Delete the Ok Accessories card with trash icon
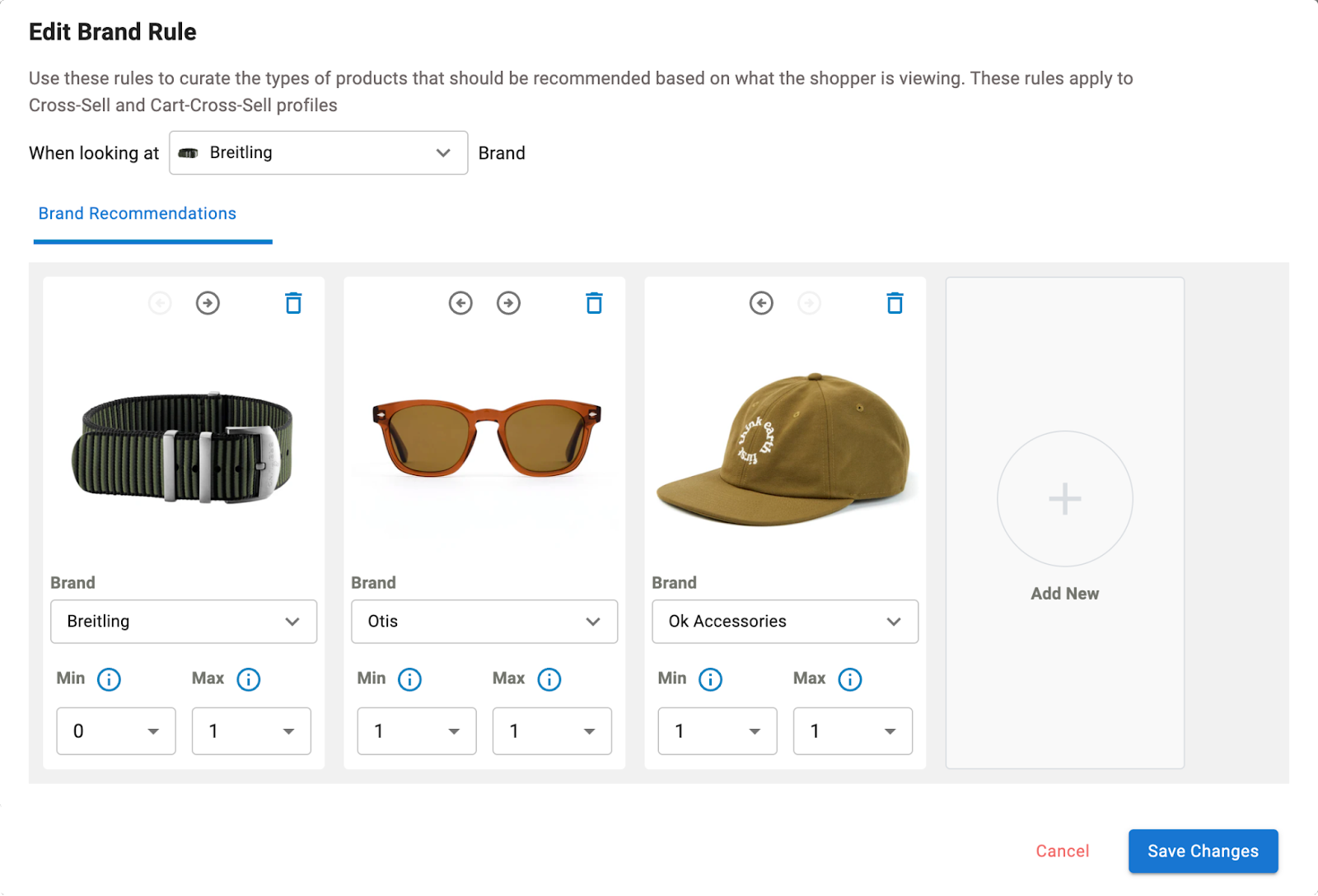The width and height of the screenshot is (1318, 896). pyautogui.click(x=895, y=303)
